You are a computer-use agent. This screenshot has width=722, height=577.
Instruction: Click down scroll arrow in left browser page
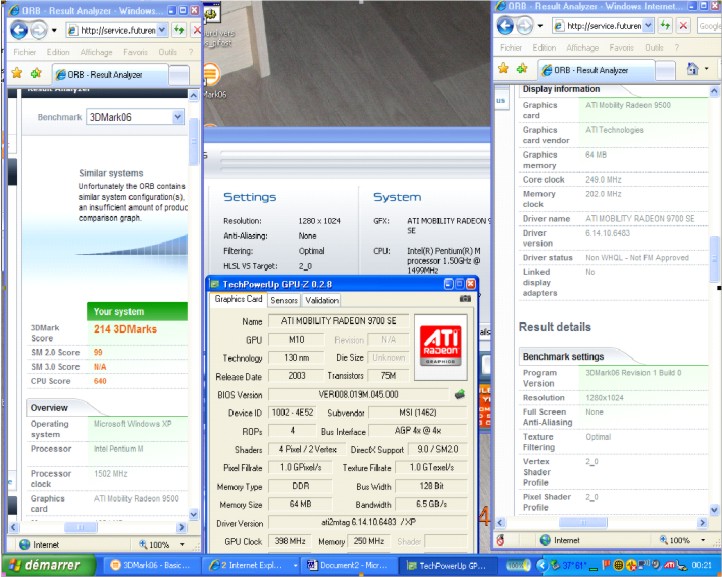(x=193, y=514)
